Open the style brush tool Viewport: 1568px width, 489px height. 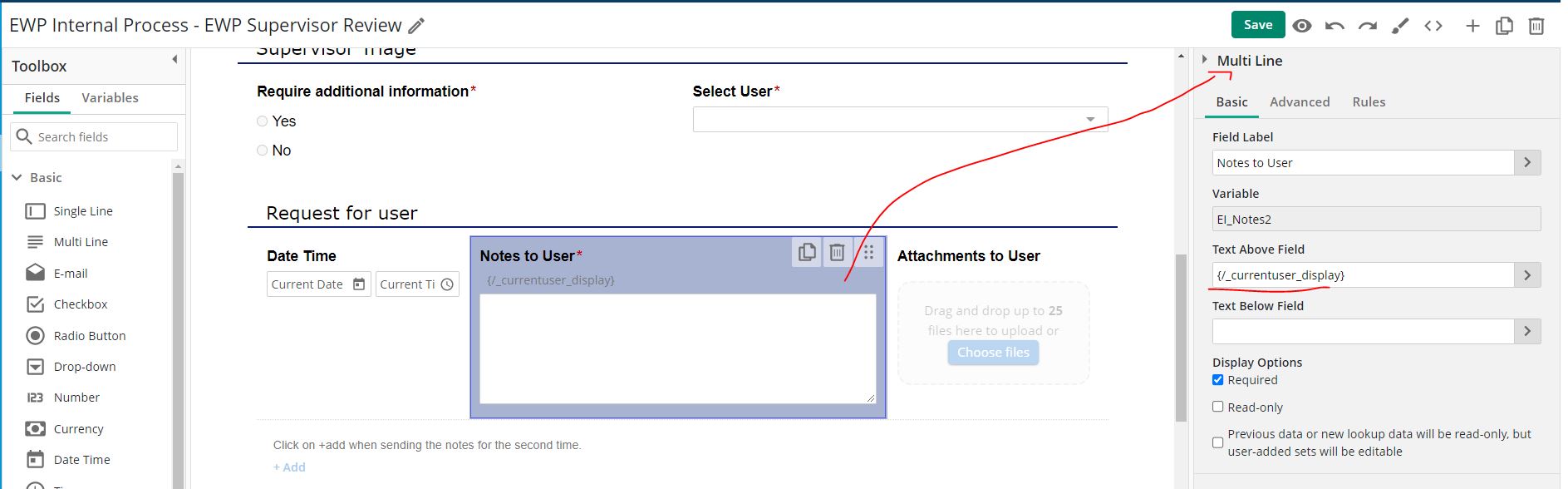pyautogui.click(x=1400, y=26)
